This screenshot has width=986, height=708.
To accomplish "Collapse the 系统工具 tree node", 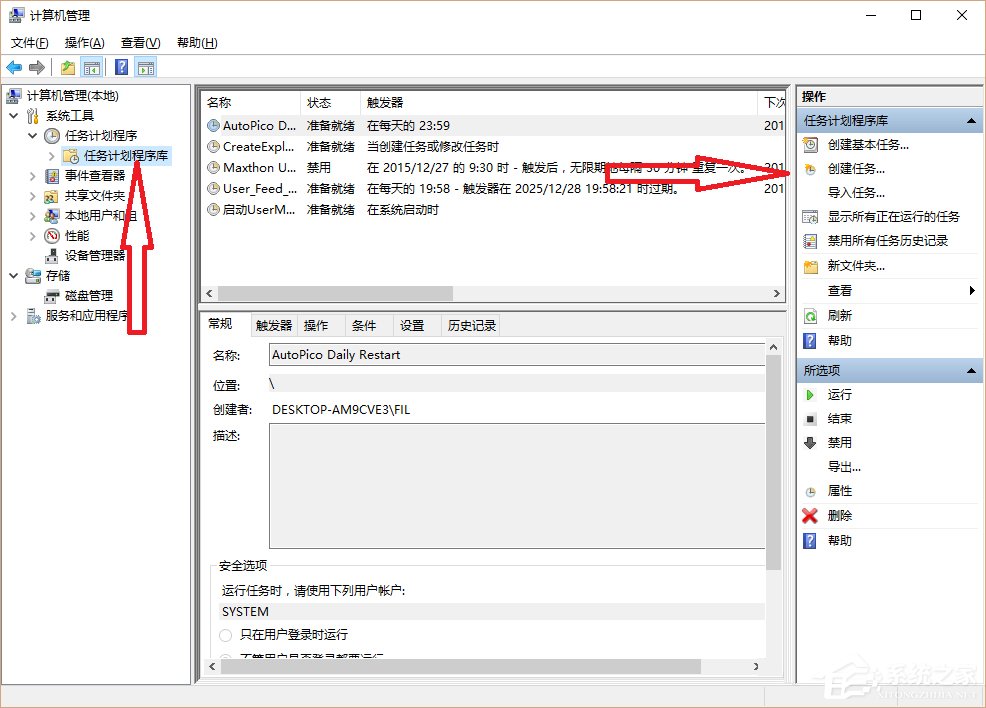I will click(14, 115).
